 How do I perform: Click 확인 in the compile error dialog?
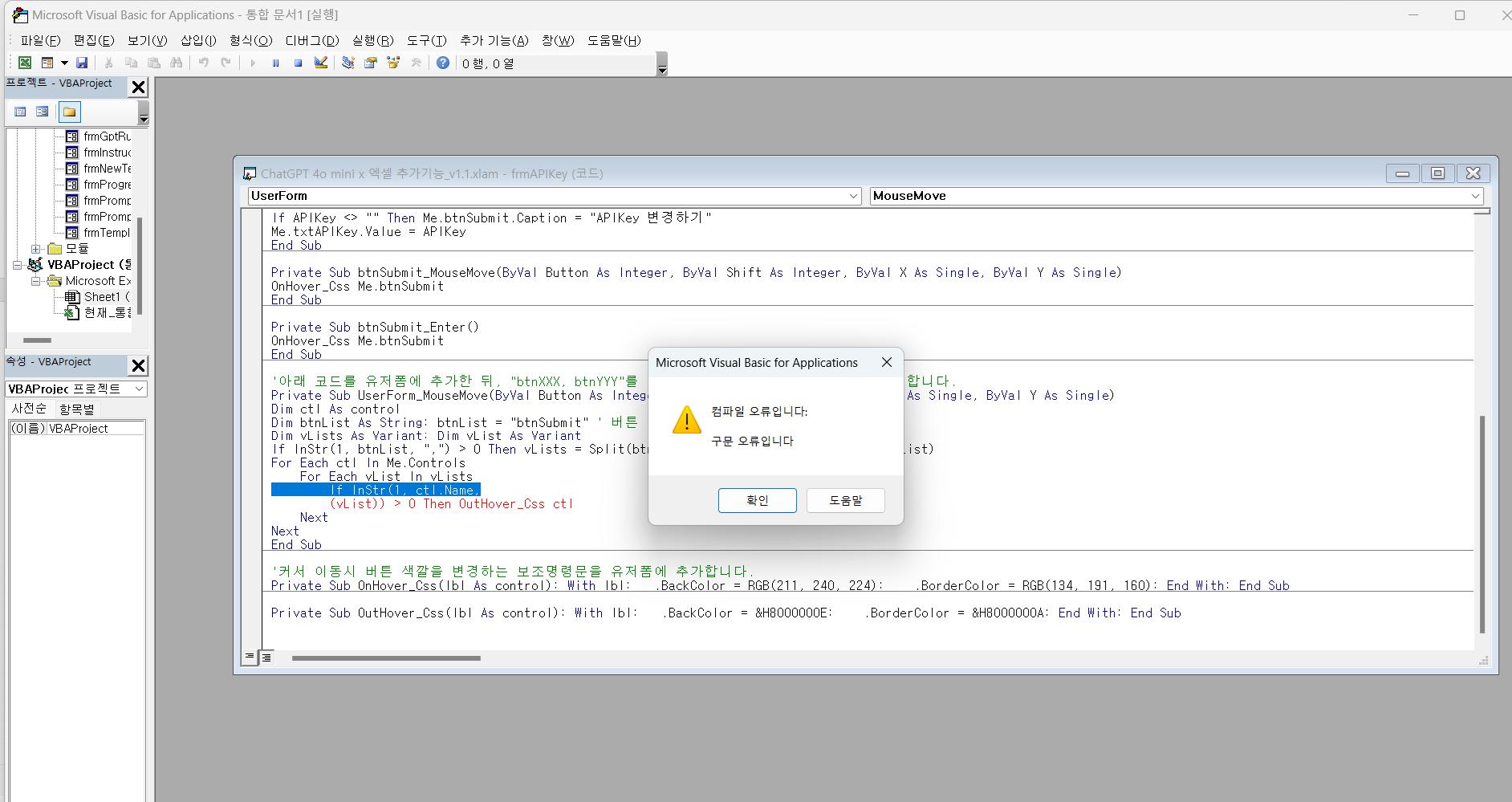pyautogui.click(x=757, y=500)
